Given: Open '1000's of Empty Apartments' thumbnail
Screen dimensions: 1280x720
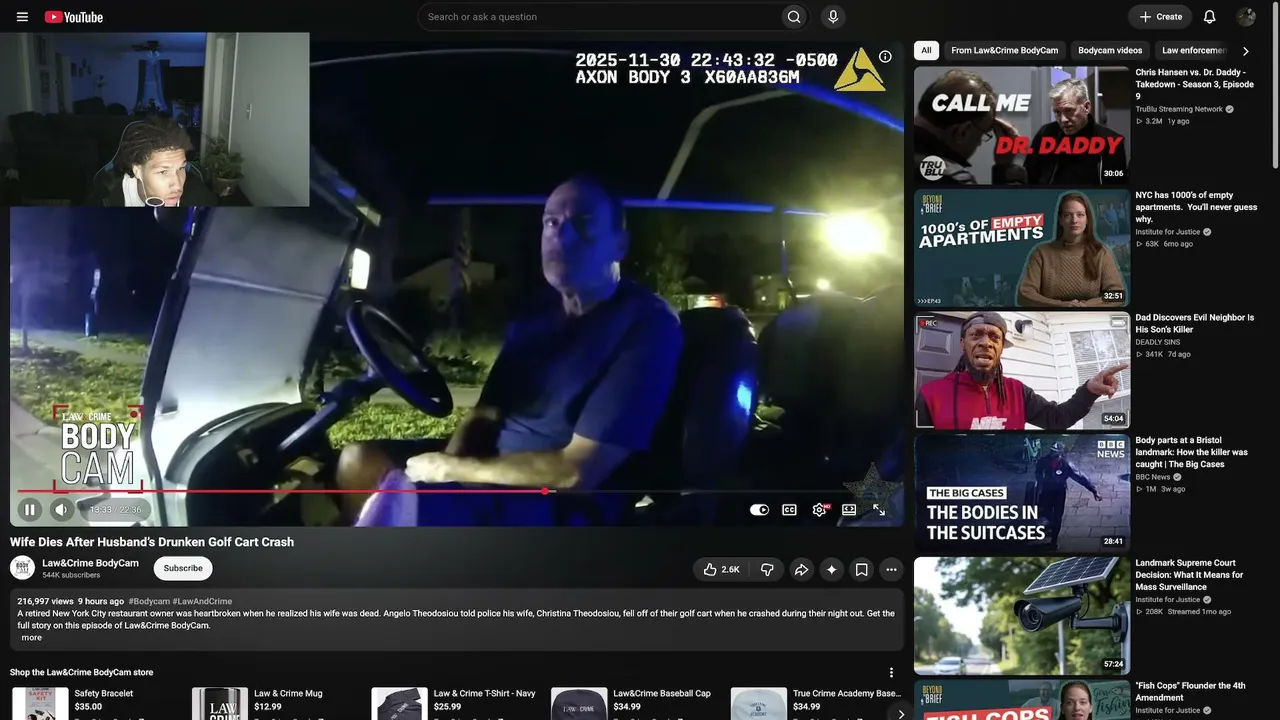Looking at the screenshot, I should point(1022,248).
